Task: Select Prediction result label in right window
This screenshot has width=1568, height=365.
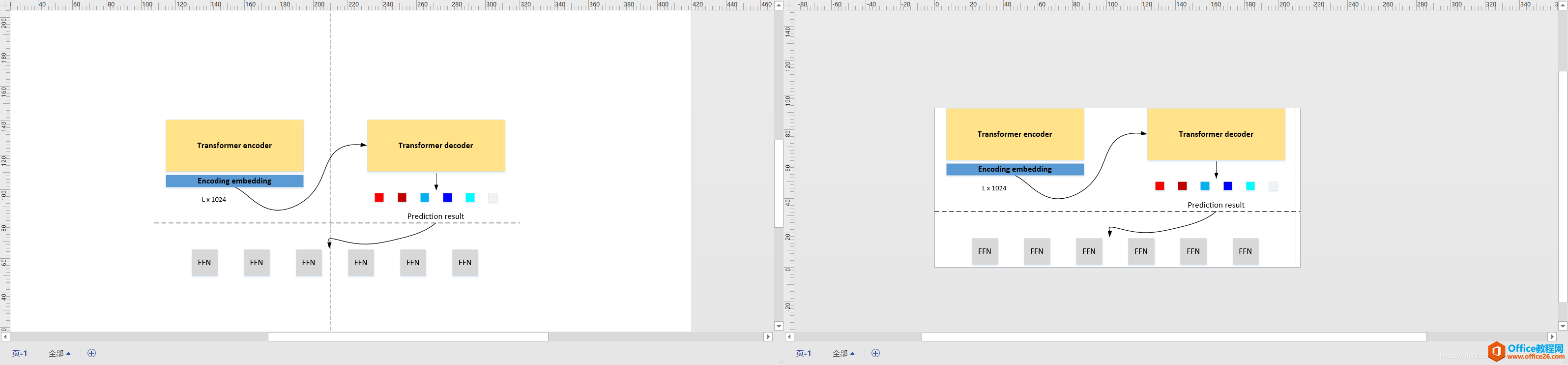Action: click(x=1216, y=205)
